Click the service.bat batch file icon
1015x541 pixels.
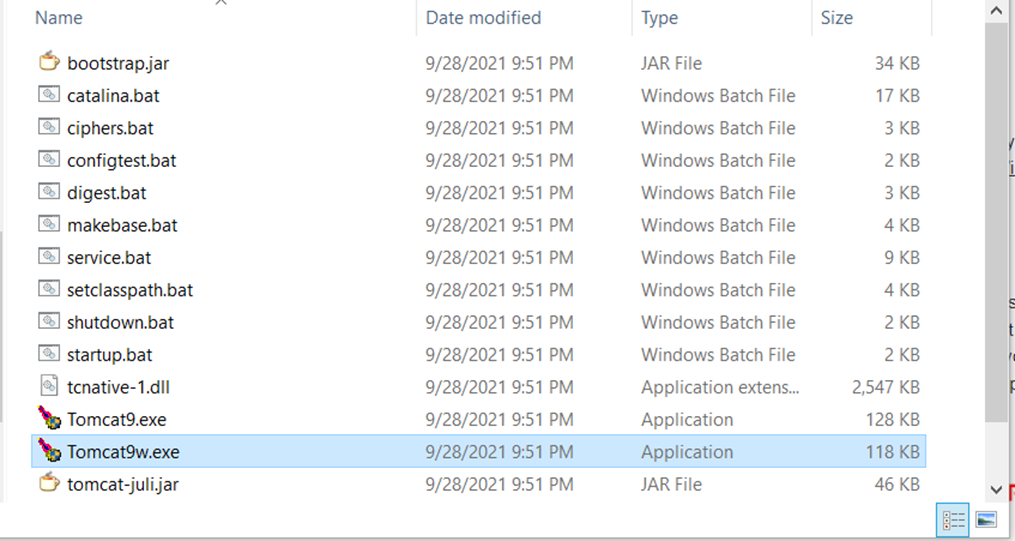(x=49, y=256)
